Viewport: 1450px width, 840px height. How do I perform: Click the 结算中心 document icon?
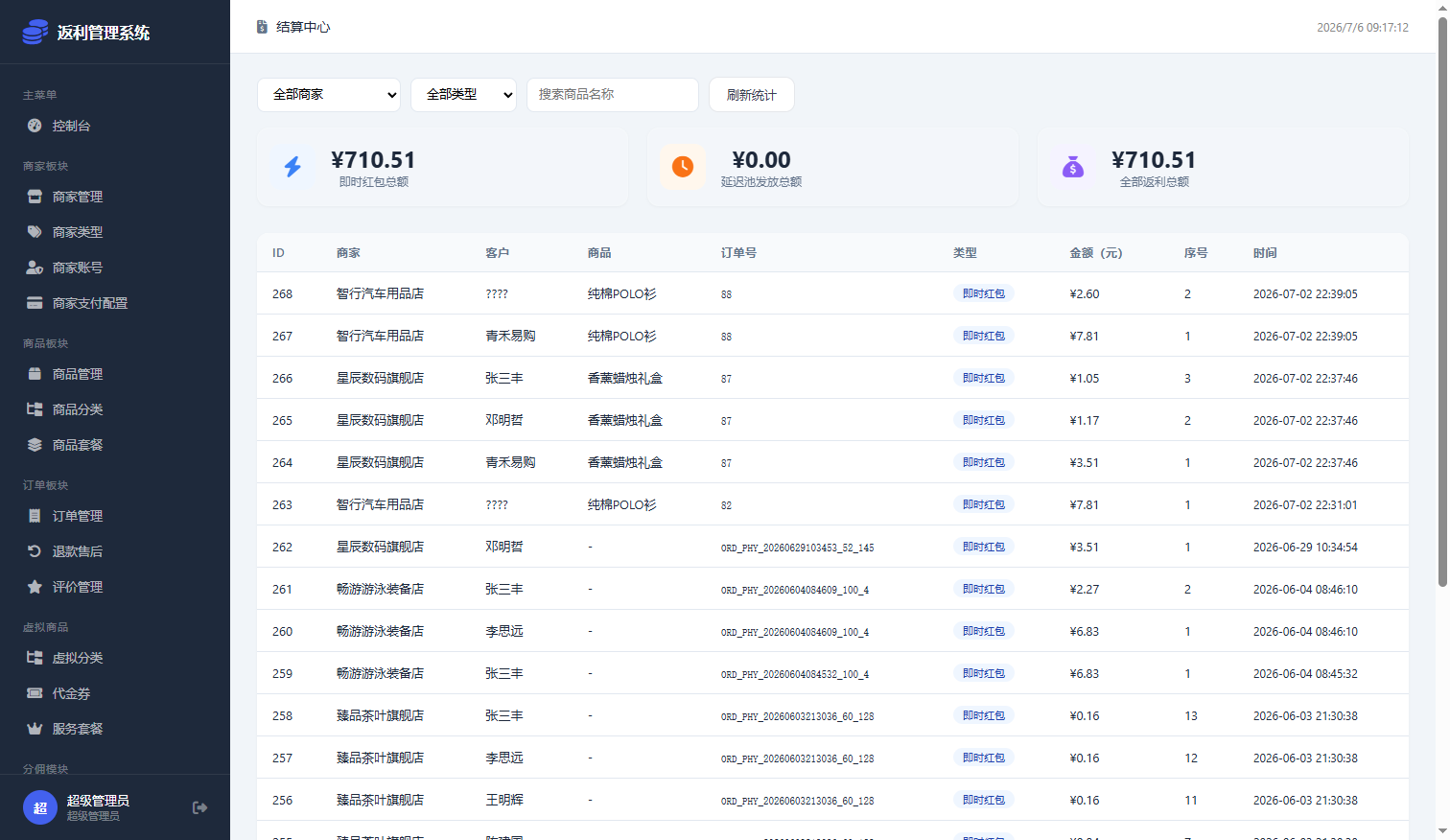[x=262, y=27]
